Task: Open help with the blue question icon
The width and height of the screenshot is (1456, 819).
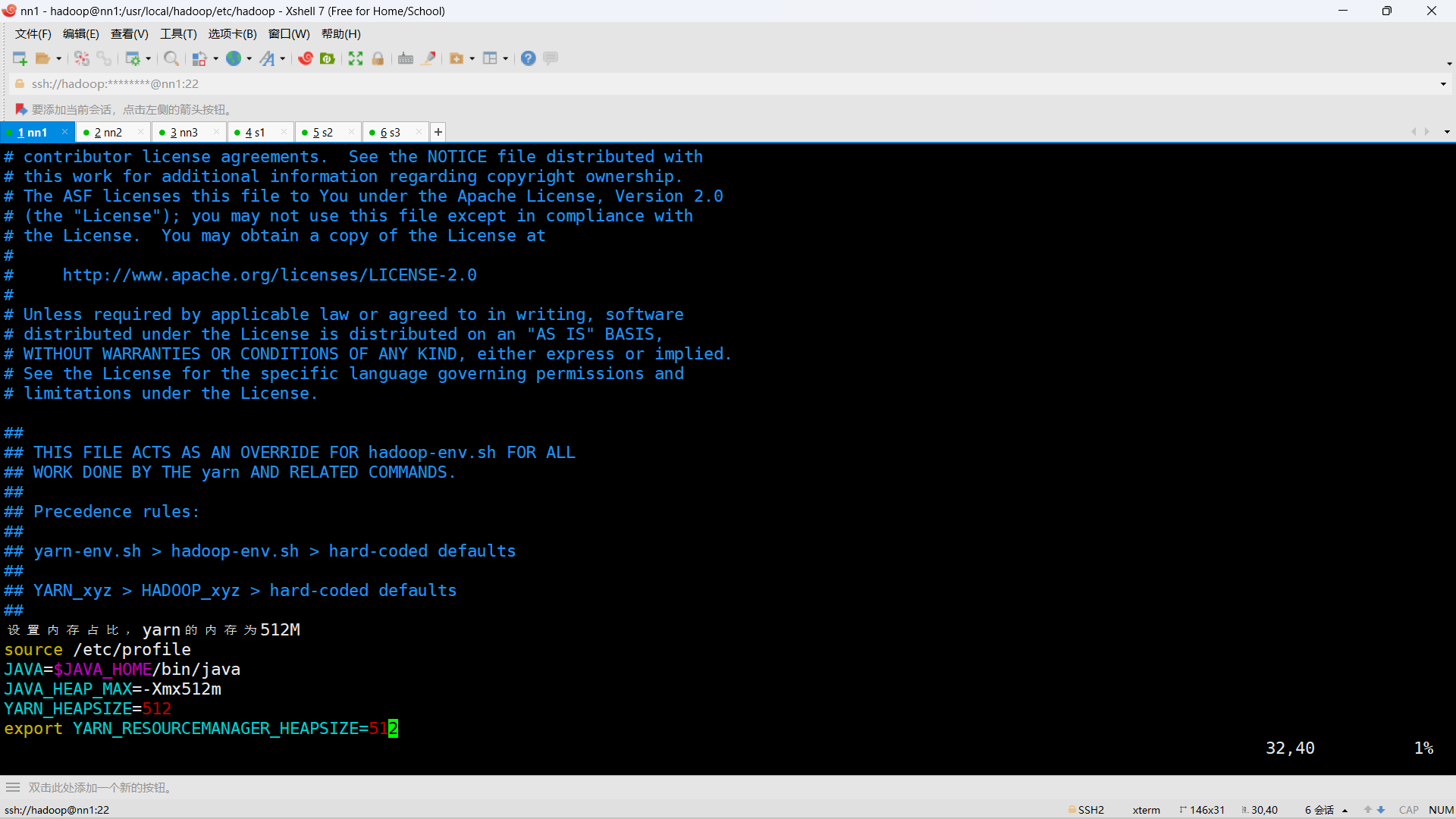Action: tap(529, 58)
